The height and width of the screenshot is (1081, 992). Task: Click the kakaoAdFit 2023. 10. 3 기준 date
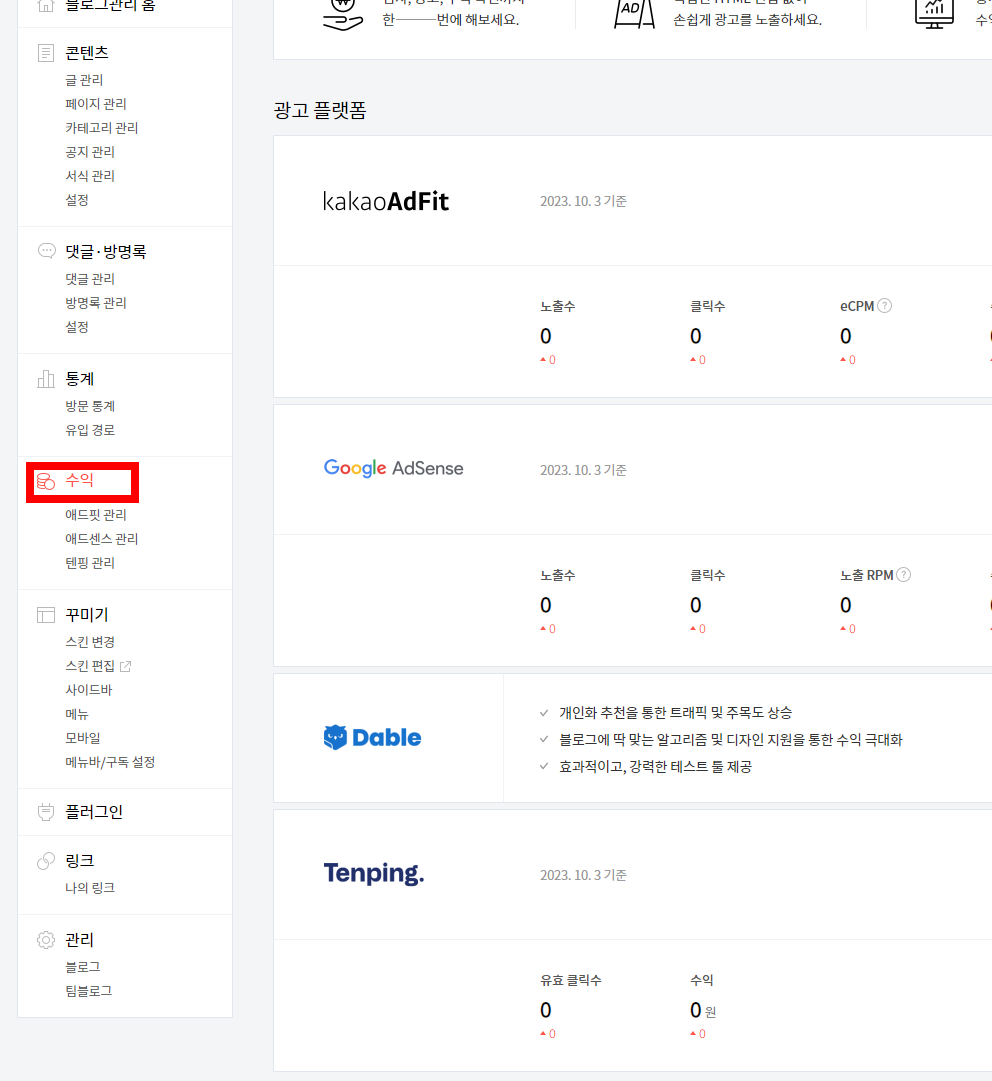tap(583, 201)
